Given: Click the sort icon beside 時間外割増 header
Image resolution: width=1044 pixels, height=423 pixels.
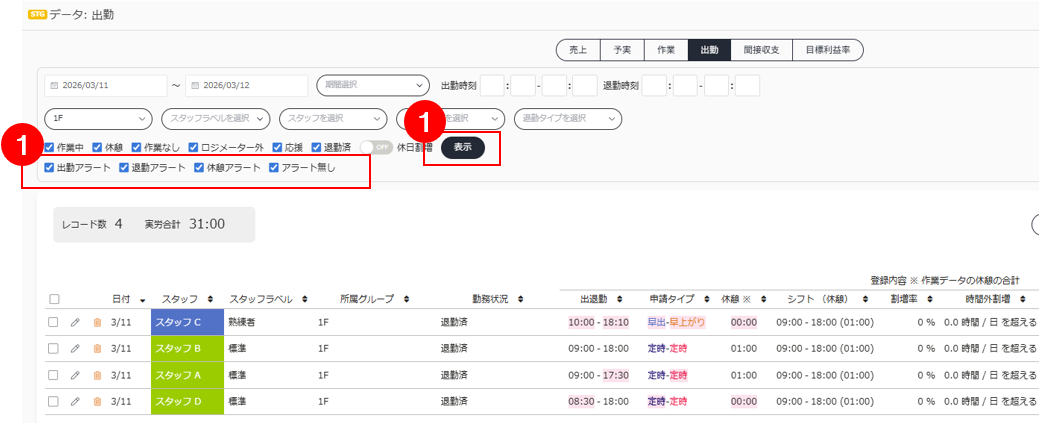Looking at the screenshot, I should (x=1023, y=299).
